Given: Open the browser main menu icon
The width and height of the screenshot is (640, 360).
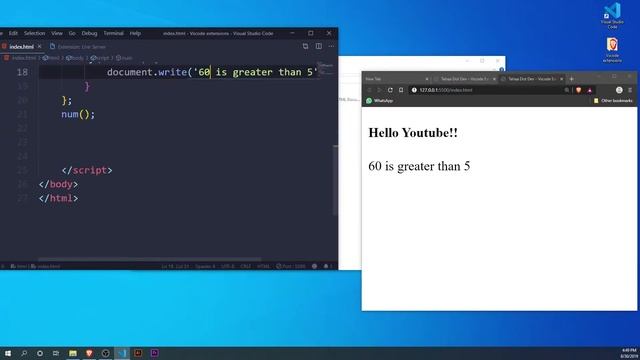Looking at the screenshot, I should click(630, 90).
